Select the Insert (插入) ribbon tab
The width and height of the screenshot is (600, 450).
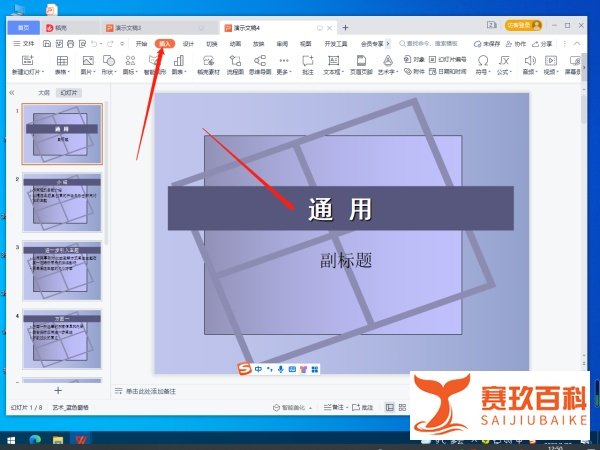point(165,44)
